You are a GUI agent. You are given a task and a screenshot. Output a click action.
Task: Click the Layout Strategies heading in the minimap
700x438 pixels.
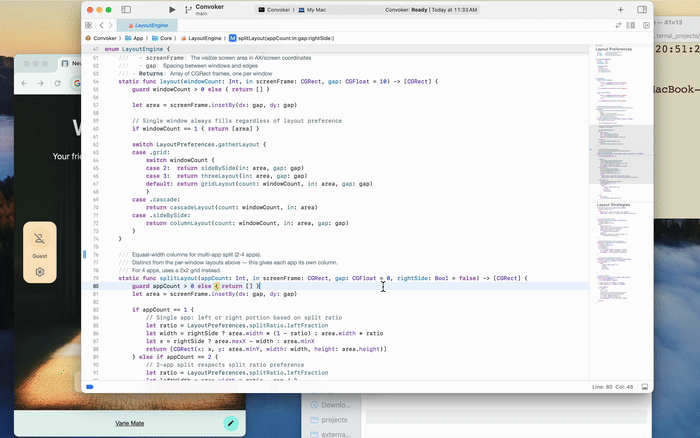click(613, 204)
